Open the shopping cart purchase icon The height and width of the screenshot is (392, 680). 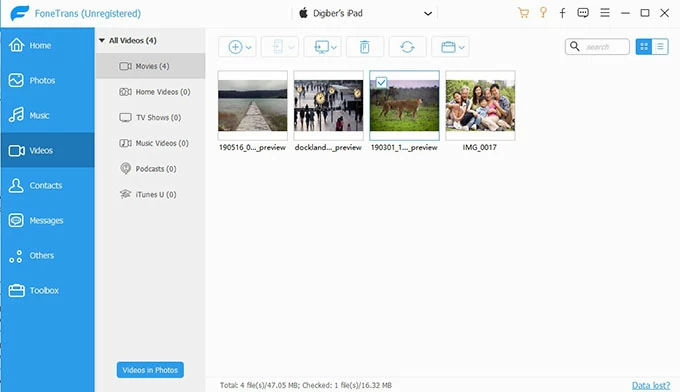[x=523, y=13]
